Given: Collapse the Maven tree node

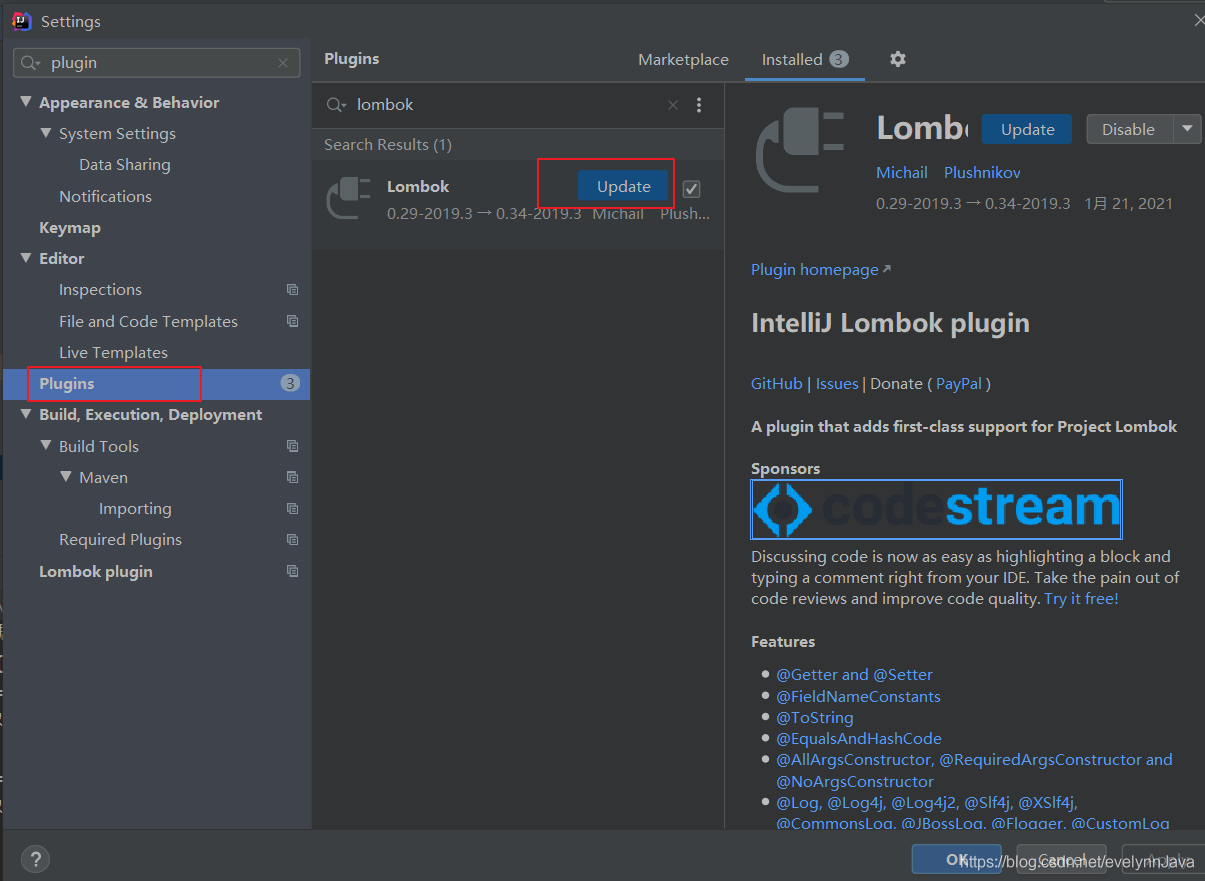Looking at the screenshot, I should (65, 477).
